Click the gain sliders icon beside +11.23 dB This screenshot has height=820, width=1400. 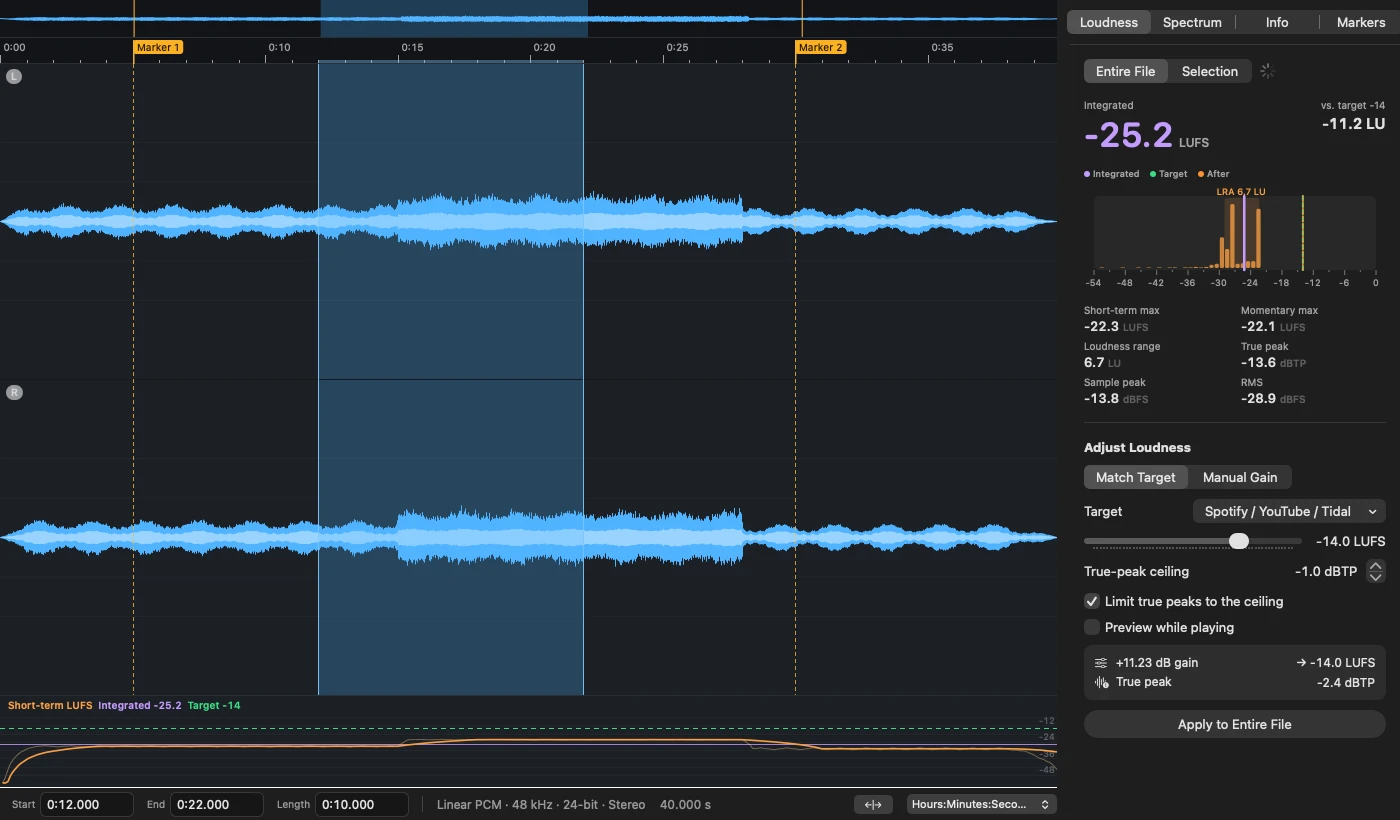(1101, 663)
